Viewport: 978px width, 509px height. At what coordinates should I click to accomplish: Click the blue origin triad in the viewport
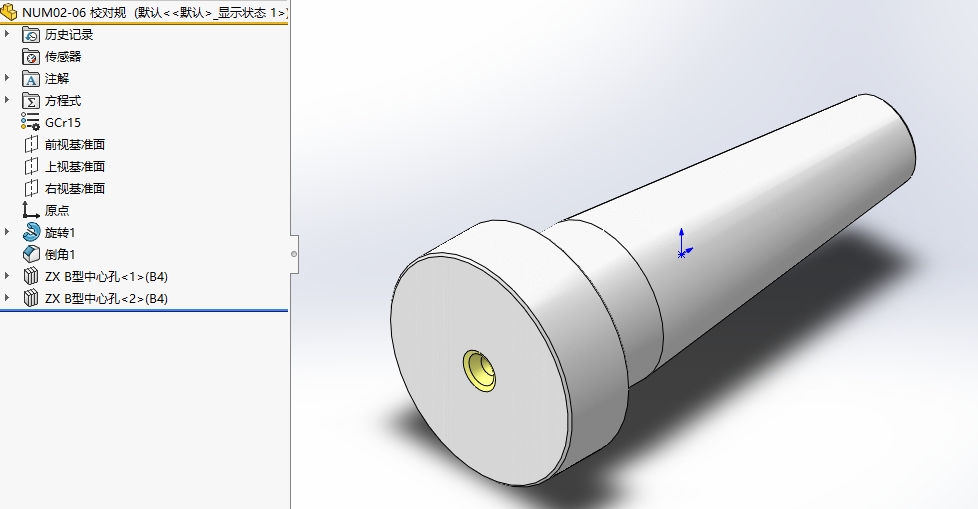tap(683, 244)
